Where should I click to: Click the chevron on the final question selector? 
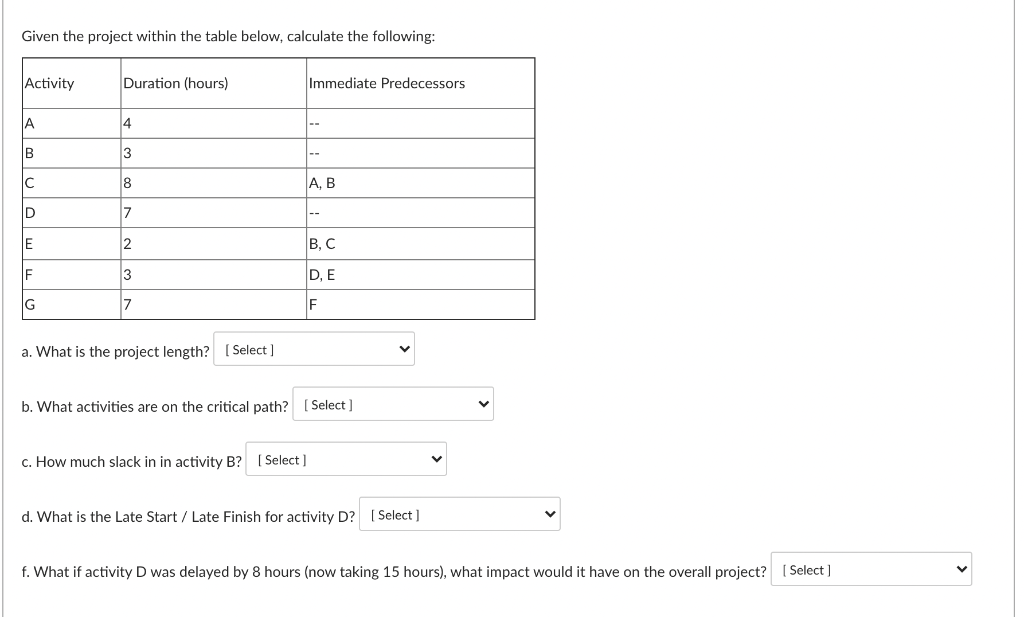pos(959,568)
